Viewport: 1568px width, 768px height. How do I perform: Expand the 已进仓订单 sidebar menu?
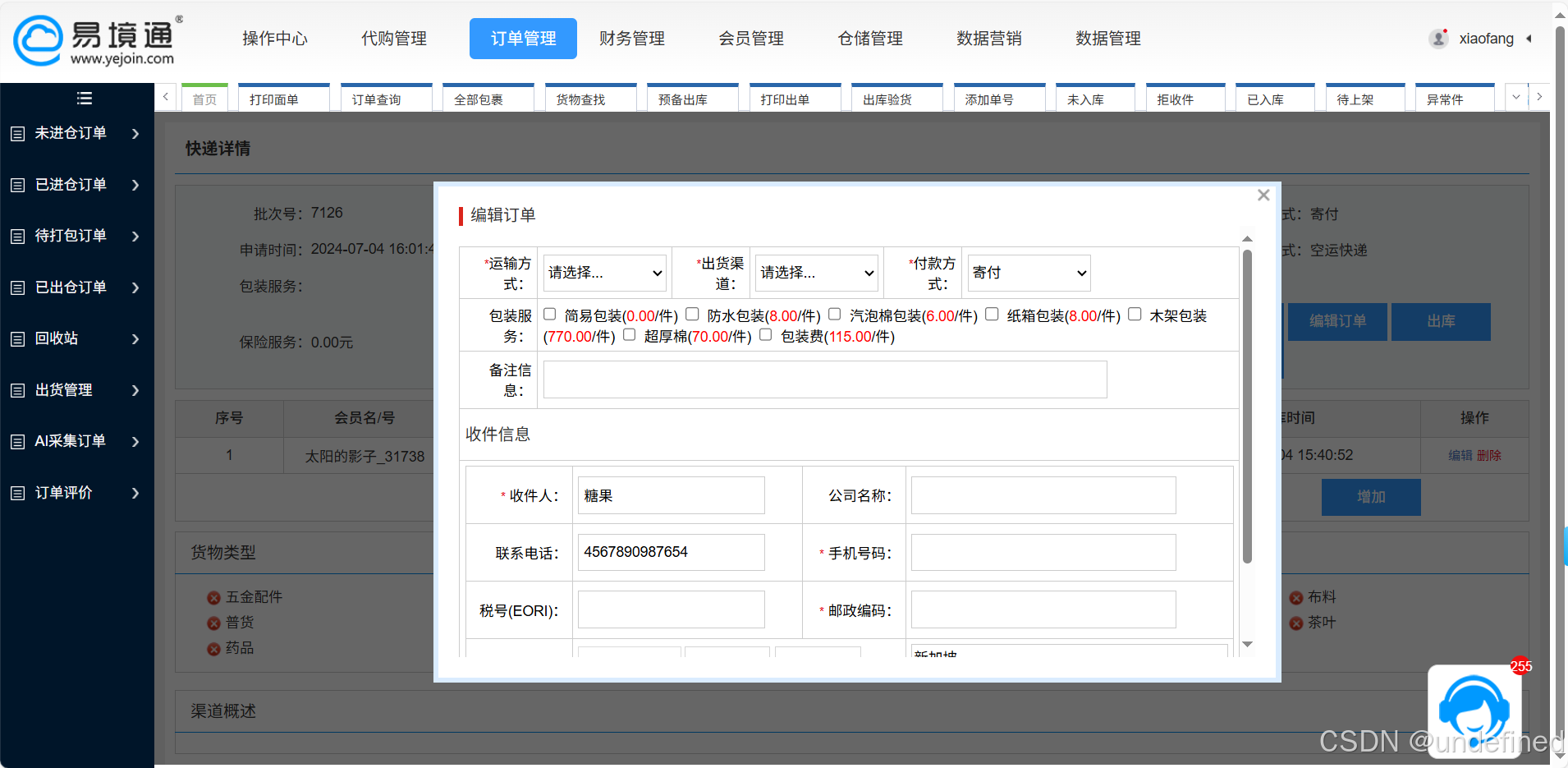point(77,185)
